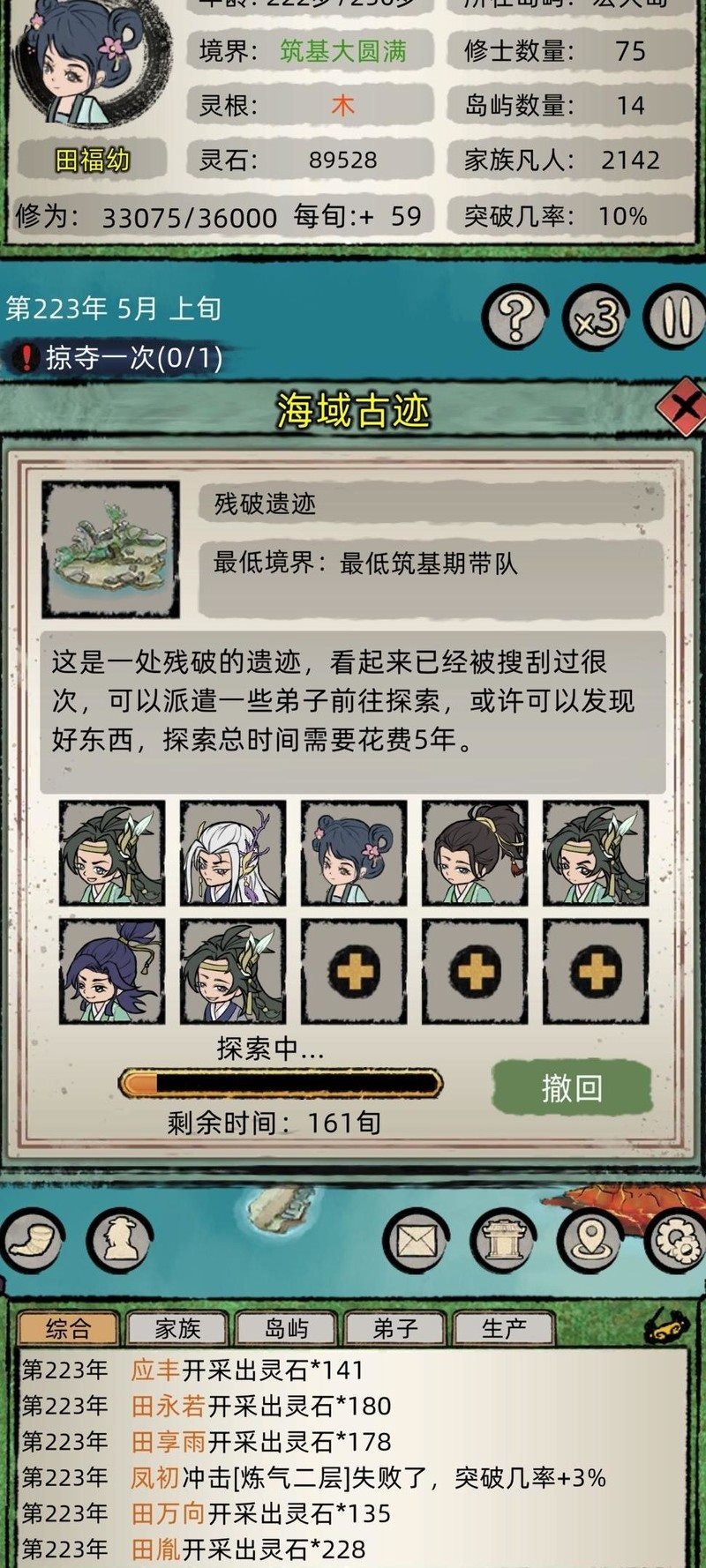
Task: Toggle the x3 game speed button
Action: pyautogui.click(x=597, y=317)
